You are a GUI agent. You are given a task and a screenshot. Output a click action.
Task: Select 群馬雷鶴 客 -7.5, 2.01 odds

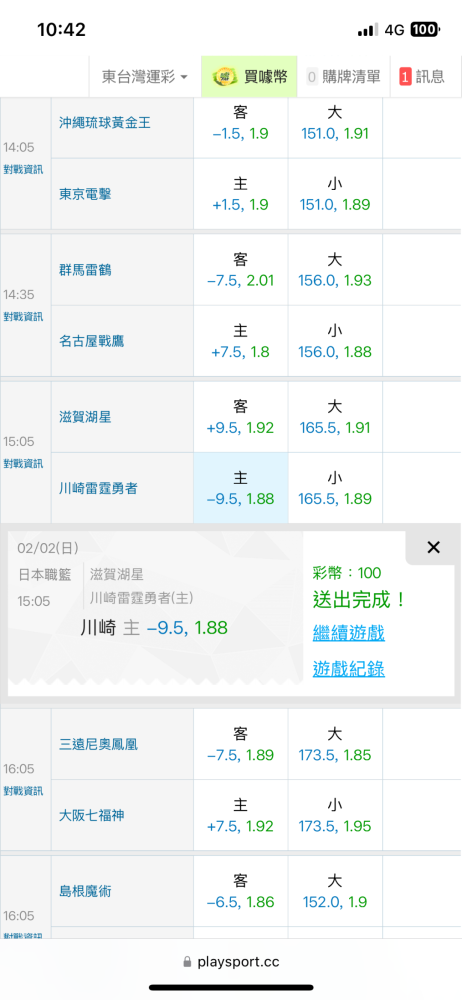tap(241, 270)
